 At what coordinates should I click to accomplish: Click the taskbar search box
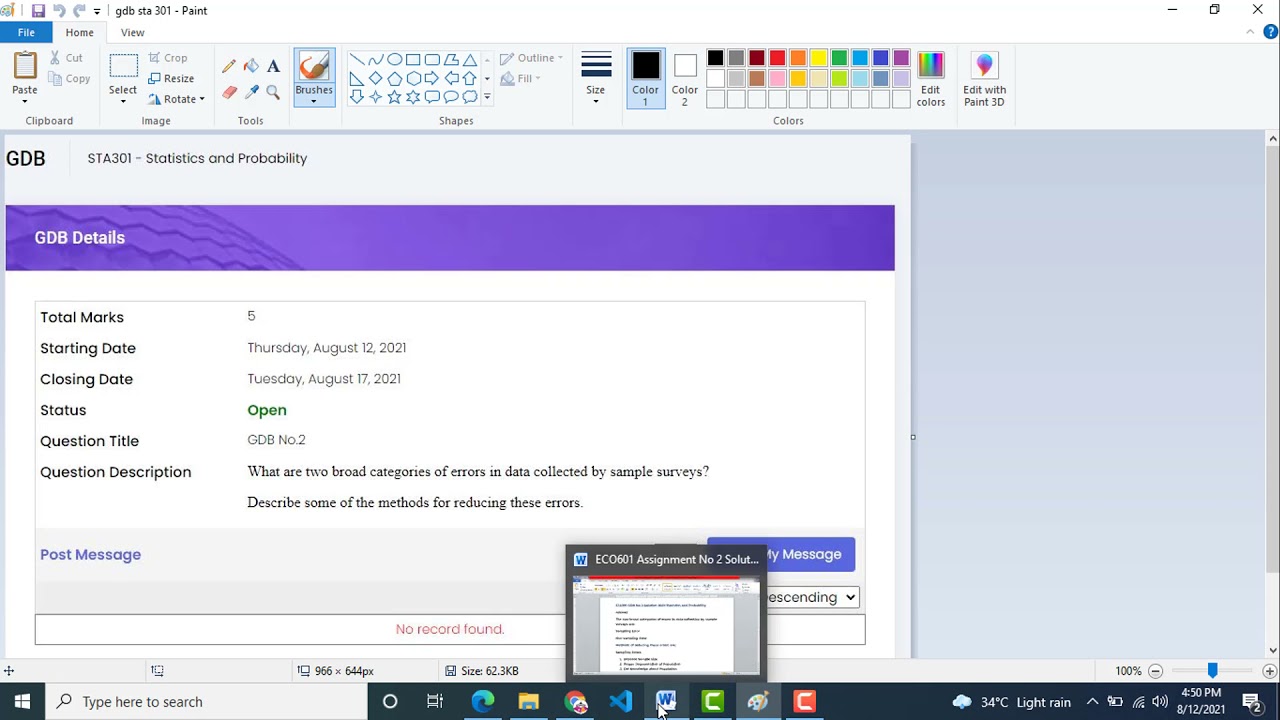pos(206,702)
